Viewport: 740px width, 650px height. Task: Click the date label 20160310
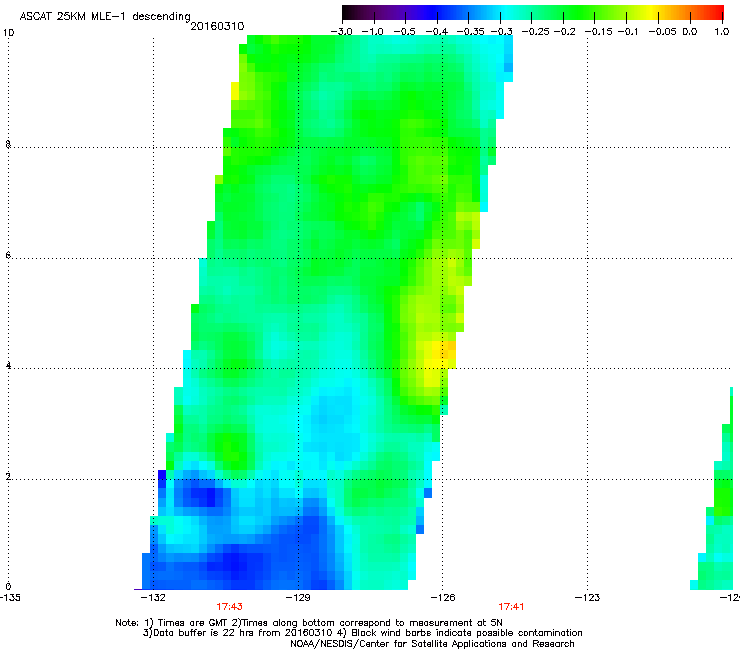[x=217, y=26]
